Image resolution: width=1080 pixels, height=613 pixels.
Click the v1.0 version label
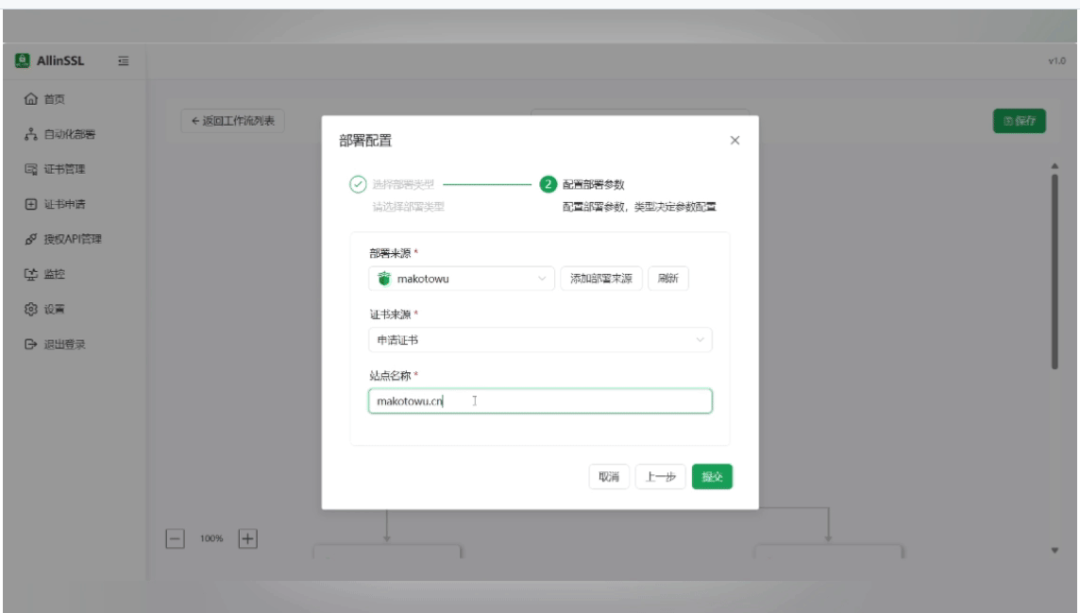pos(1057,61)
